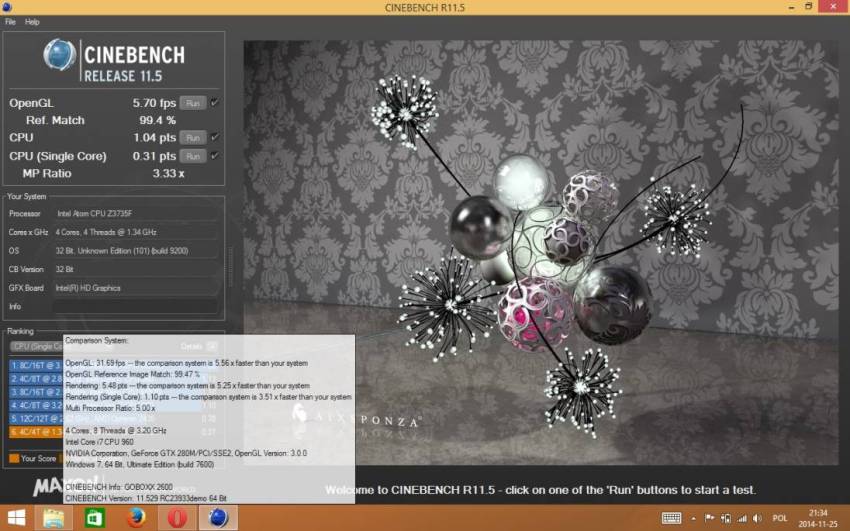Run the OpenGL benchmark test
850x531 pixels.
pos(193,103)
